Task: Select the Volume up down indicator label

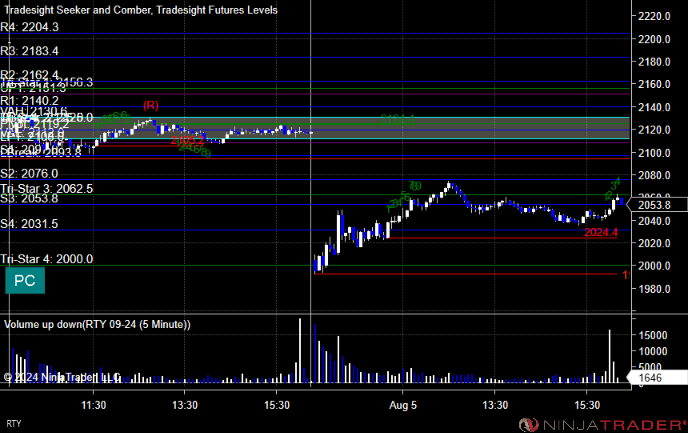Action: [97, 325]
